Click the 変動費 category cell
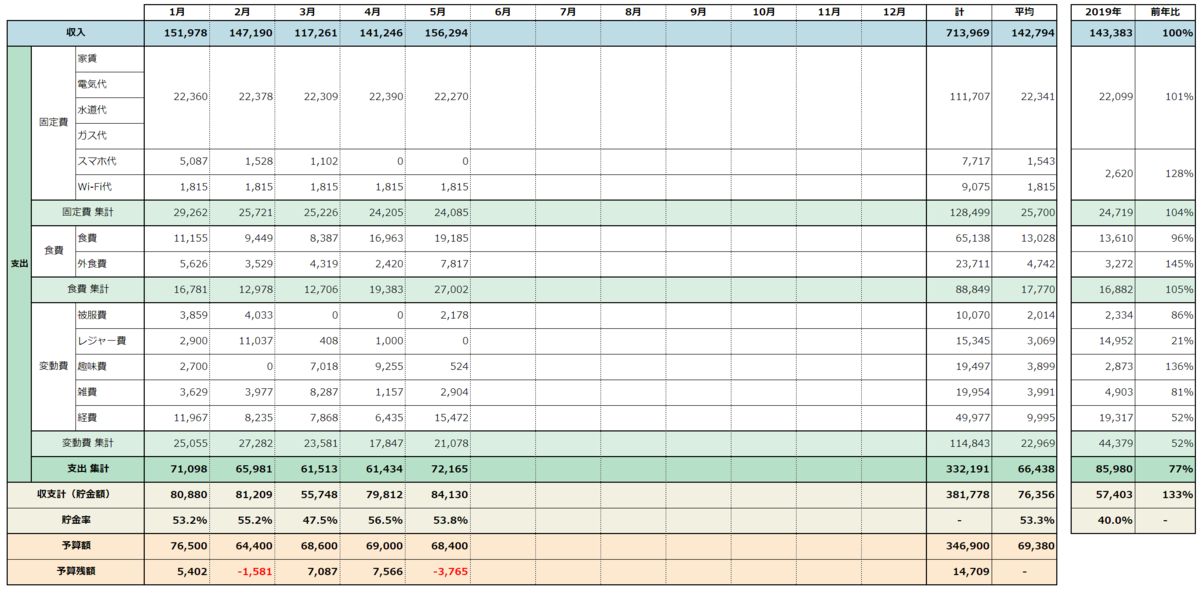1200x592 pixels. [53, 366]
